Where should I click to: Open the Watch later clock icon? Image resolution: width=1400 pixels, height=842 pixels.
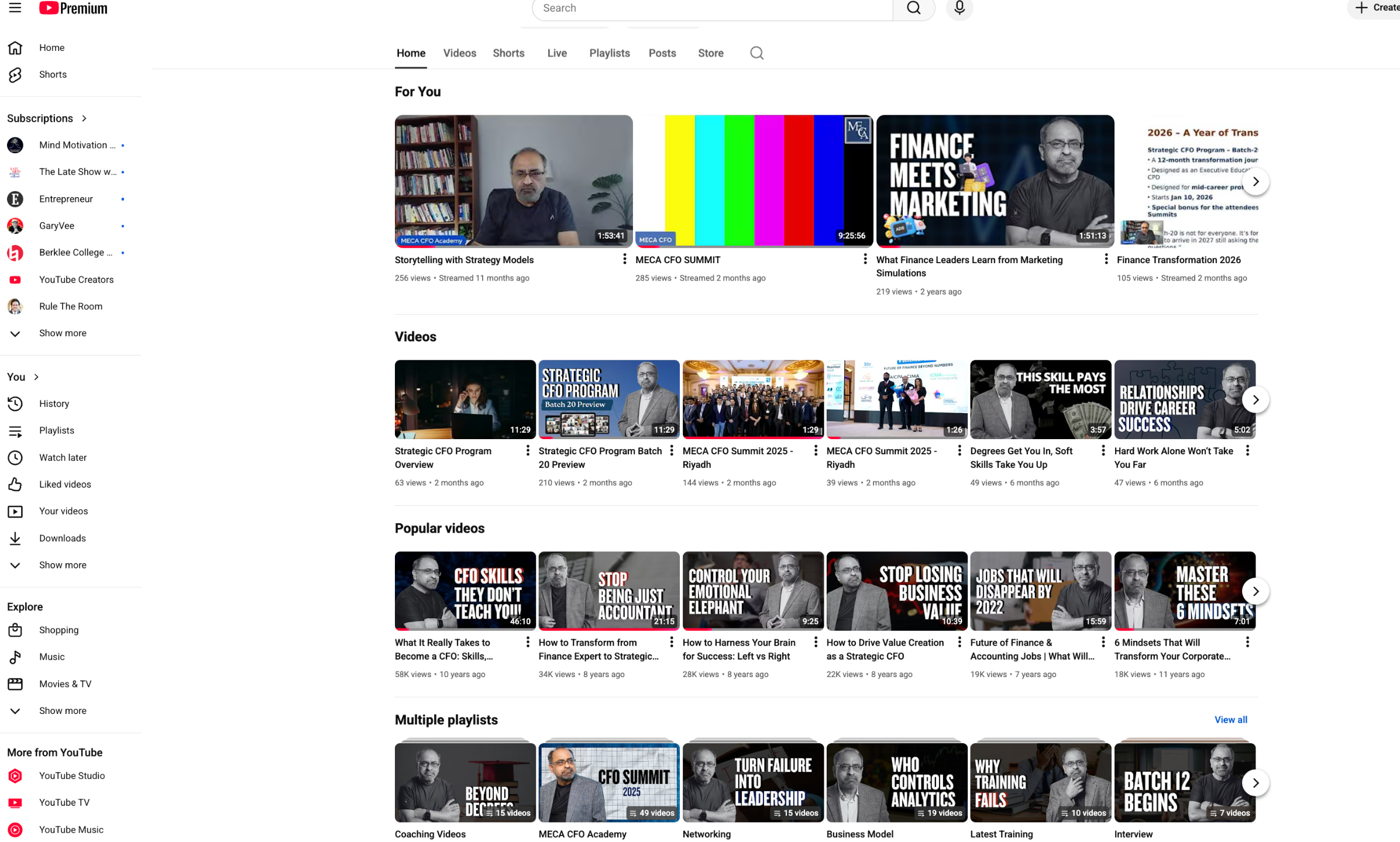pyautogui.click(x=15, y=457)
